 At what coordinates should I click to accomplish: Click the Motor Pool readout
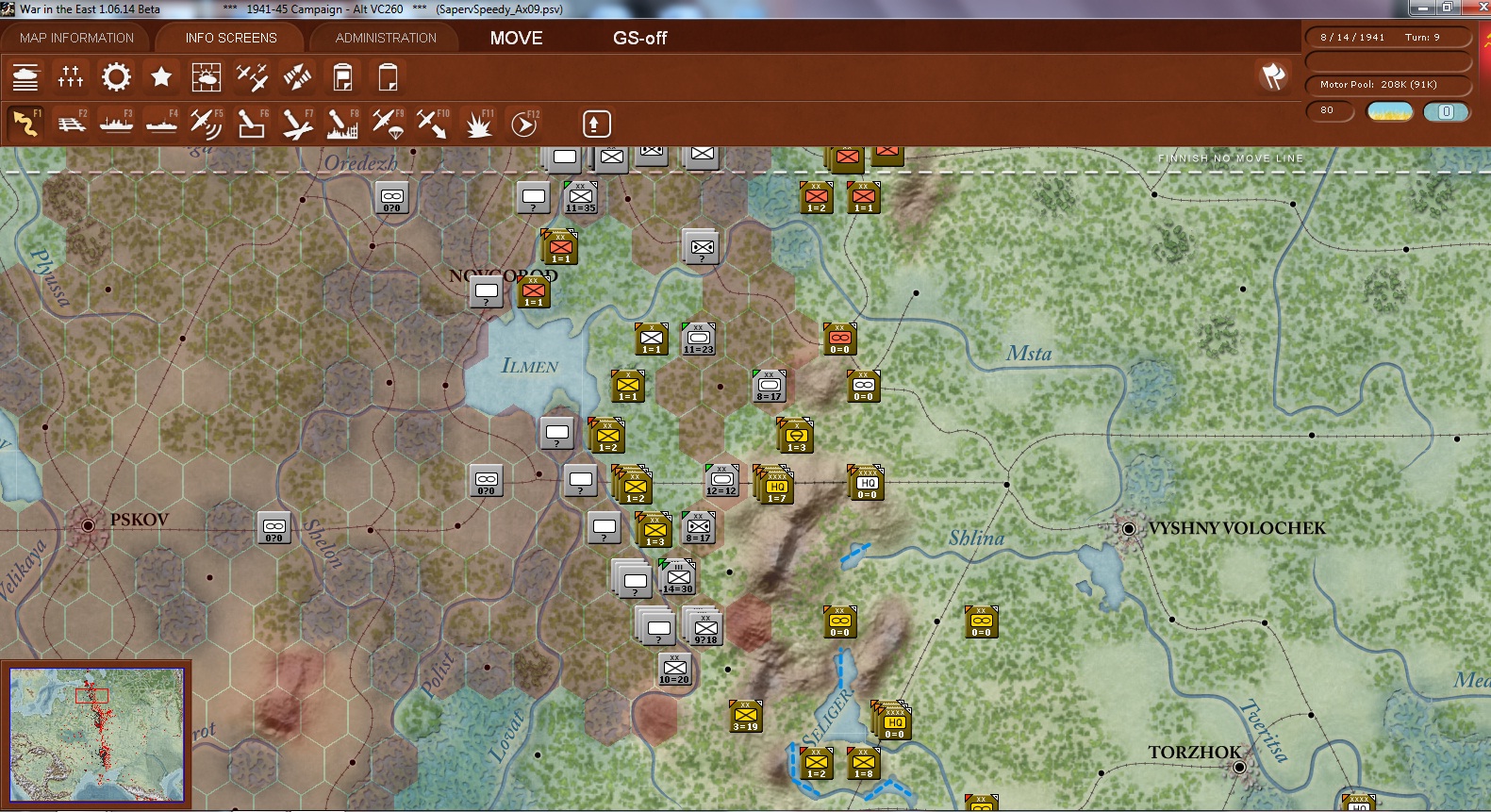pos(1387,85)
